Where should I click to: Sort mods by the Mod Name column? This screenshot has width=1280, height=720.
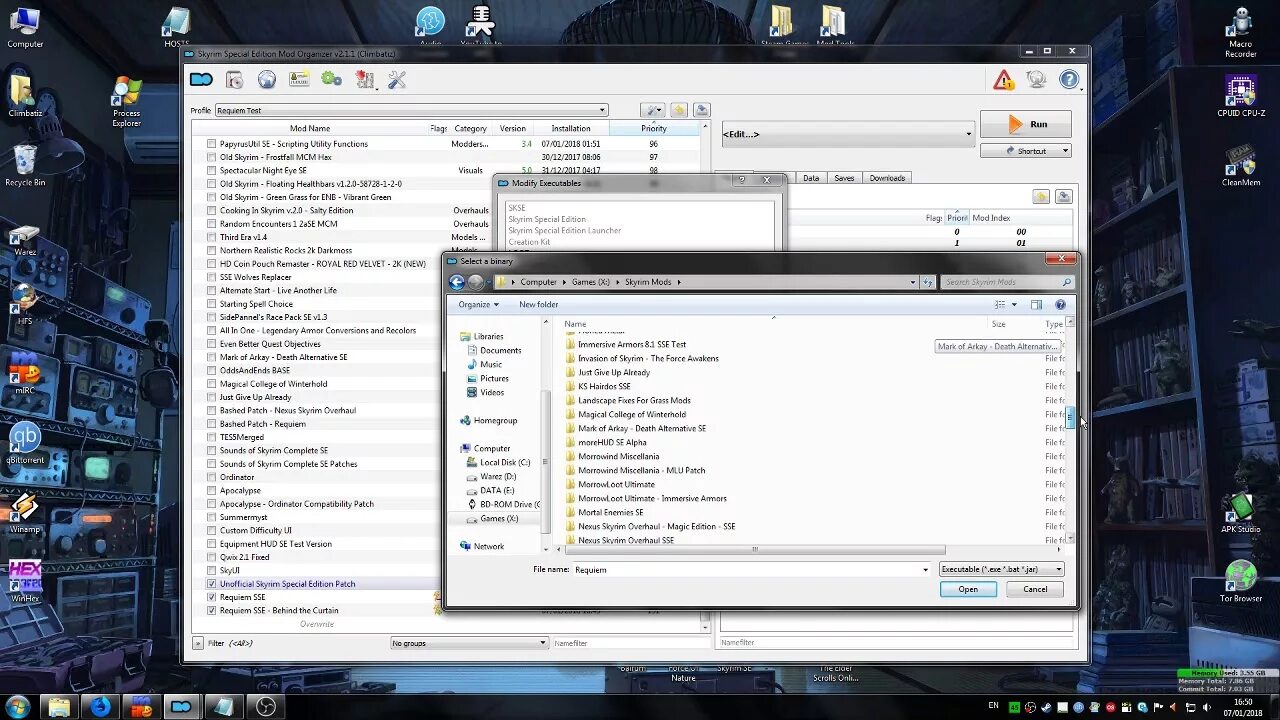pyautogui.click(x=310, y=128)
